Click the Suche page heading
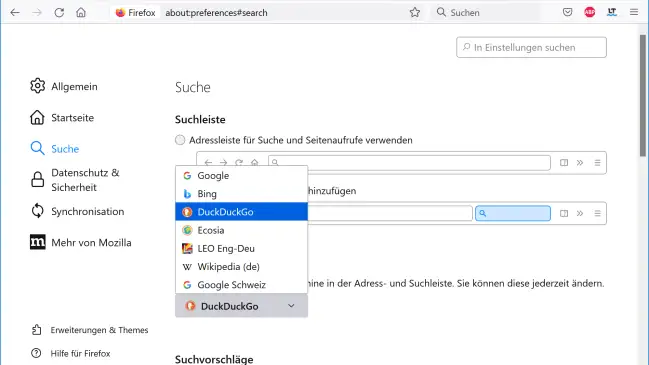The height and width of the screenshot is (365, 649). tap(193, 87)
